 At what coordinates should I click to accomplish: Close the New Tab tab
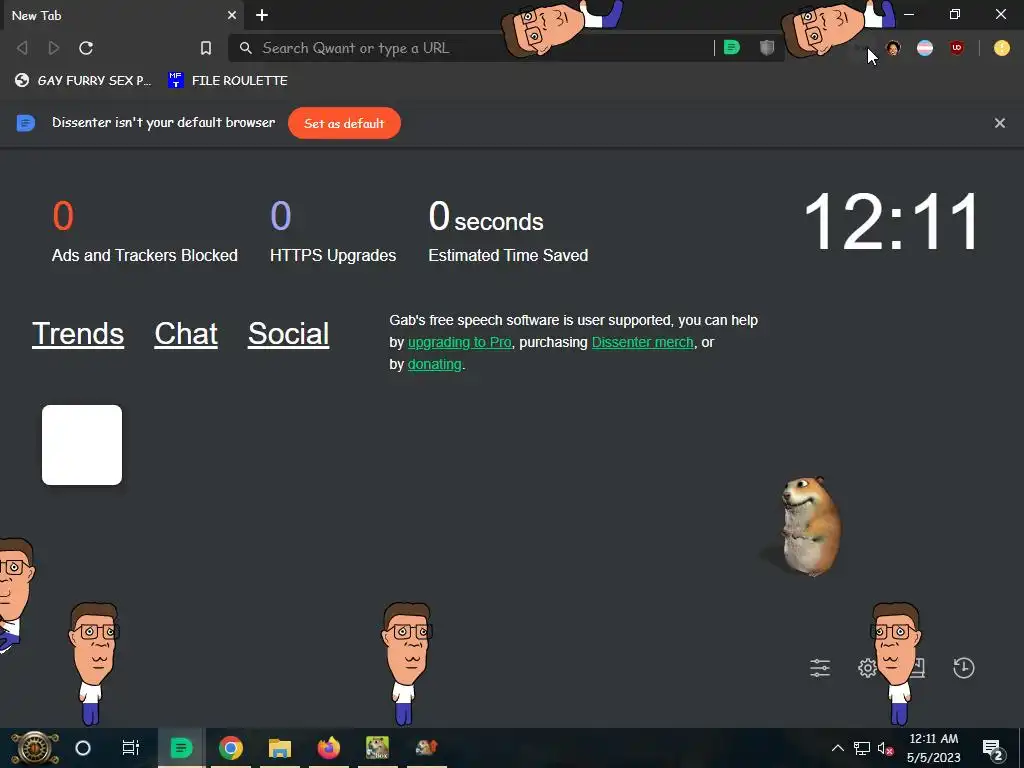[x=232, y=15]
